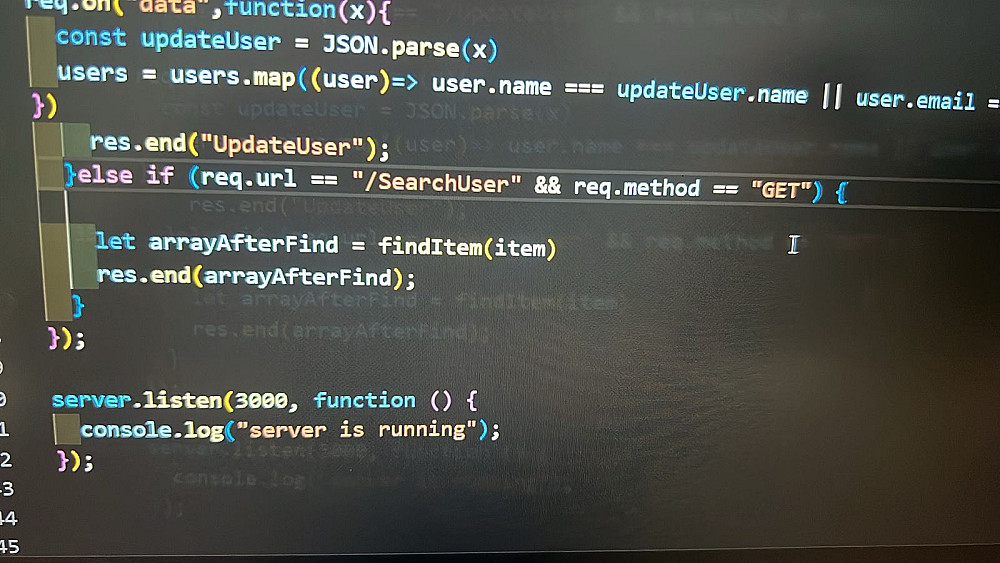Click the updateUser.name expression

[712, 93]
